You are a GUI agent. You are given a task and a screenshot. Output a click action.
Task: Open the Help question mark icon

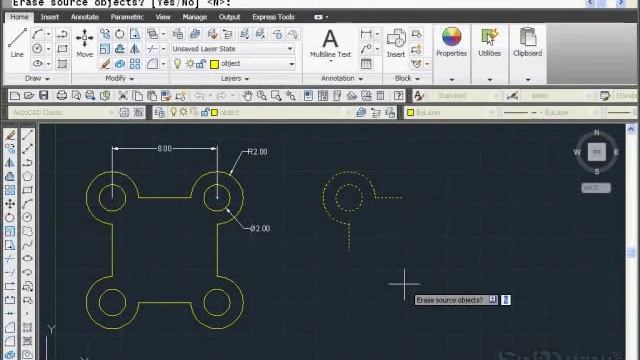coord(399,96)
